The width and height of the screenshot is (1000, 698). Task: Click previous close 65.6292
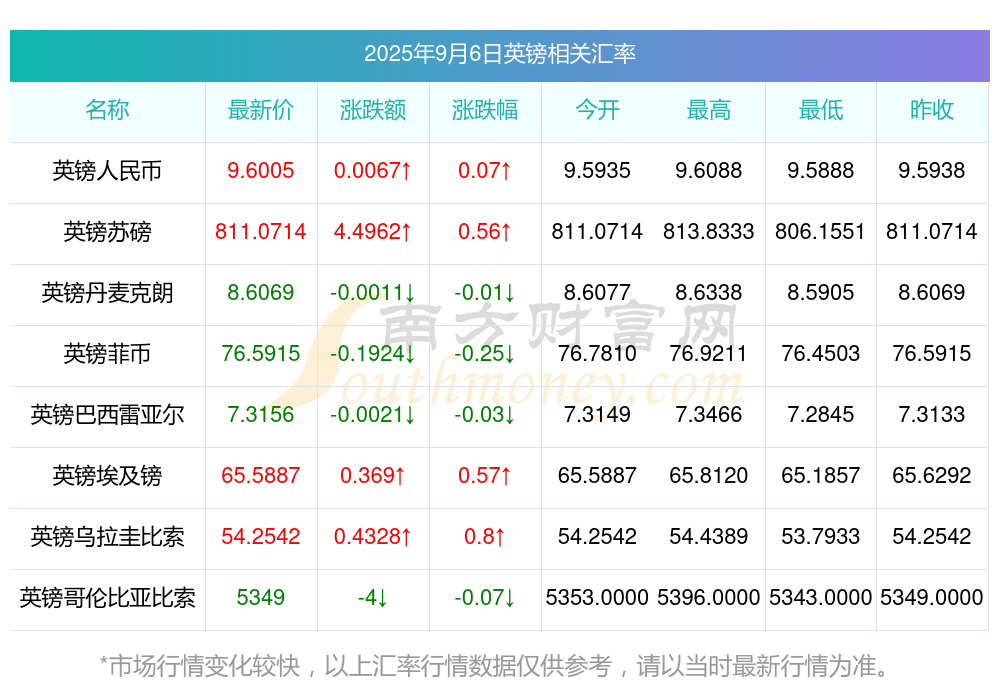coord(932,476)
